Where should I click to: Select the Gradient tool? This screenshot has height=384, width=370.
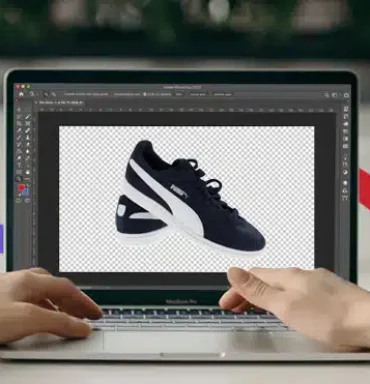19,151
